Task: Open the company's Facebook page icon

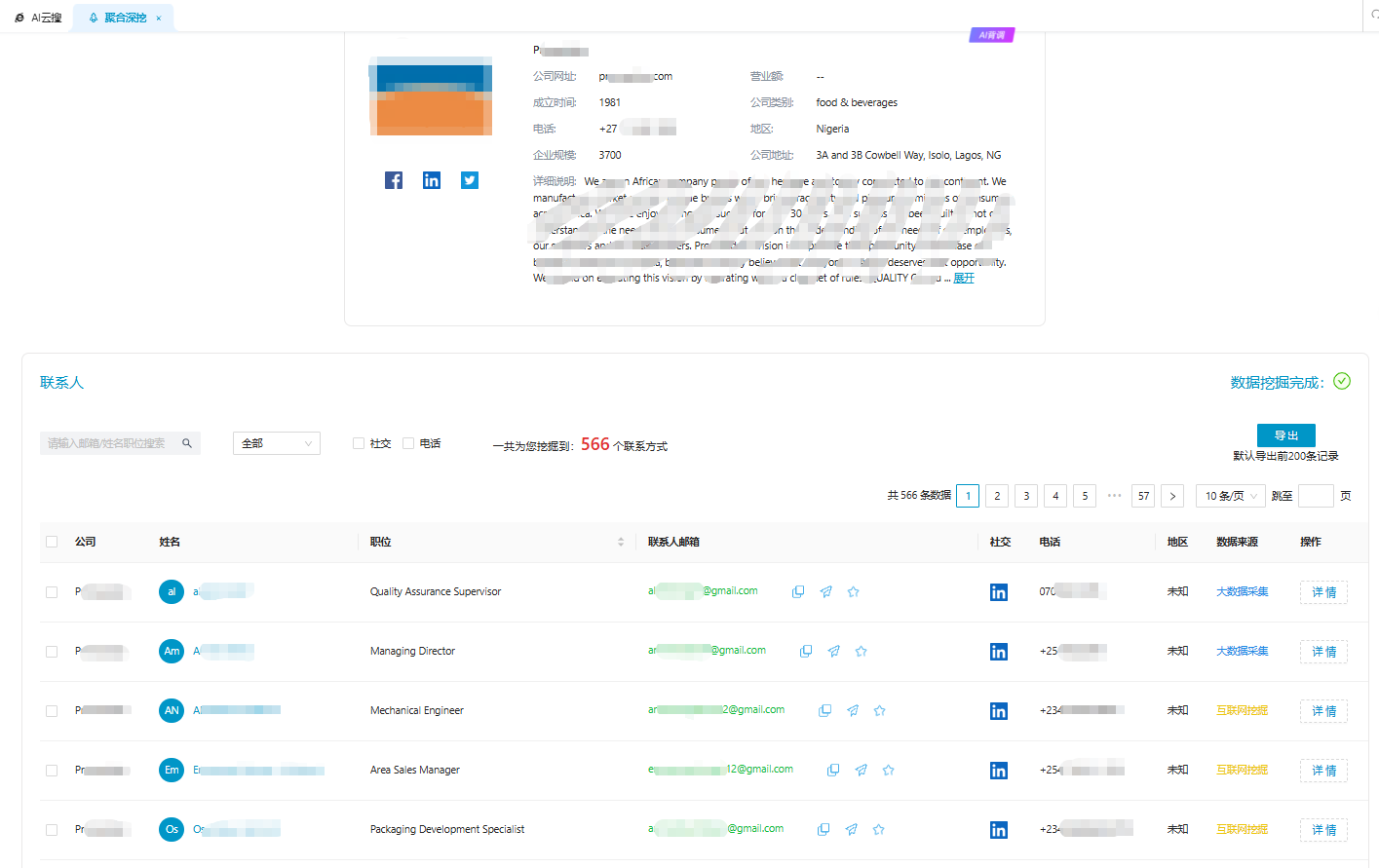Action: click(x=394, y=180)
